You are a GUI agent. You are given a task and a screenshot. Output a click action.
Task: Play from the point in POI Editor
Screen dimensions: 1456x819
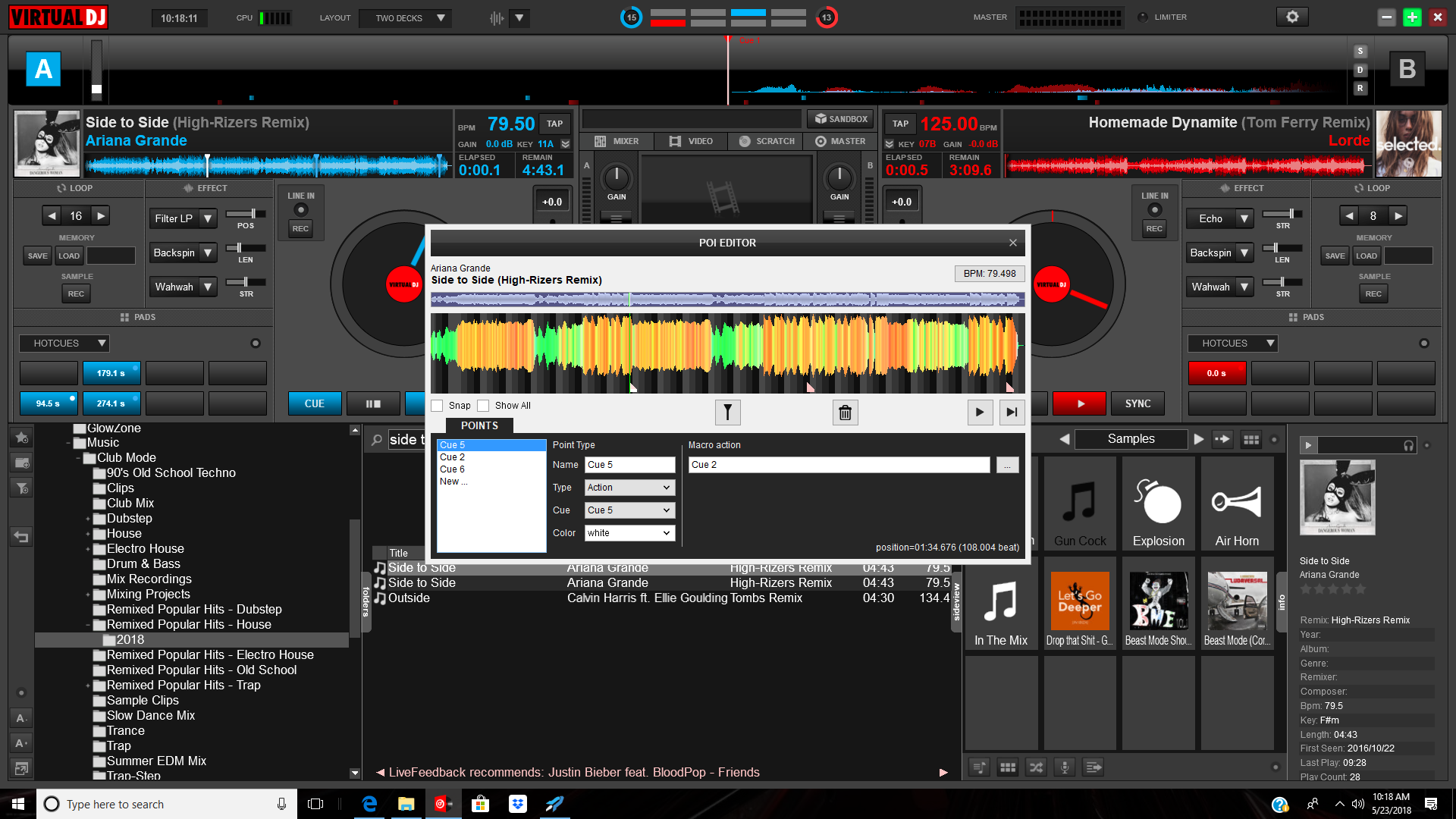(980, 413)
